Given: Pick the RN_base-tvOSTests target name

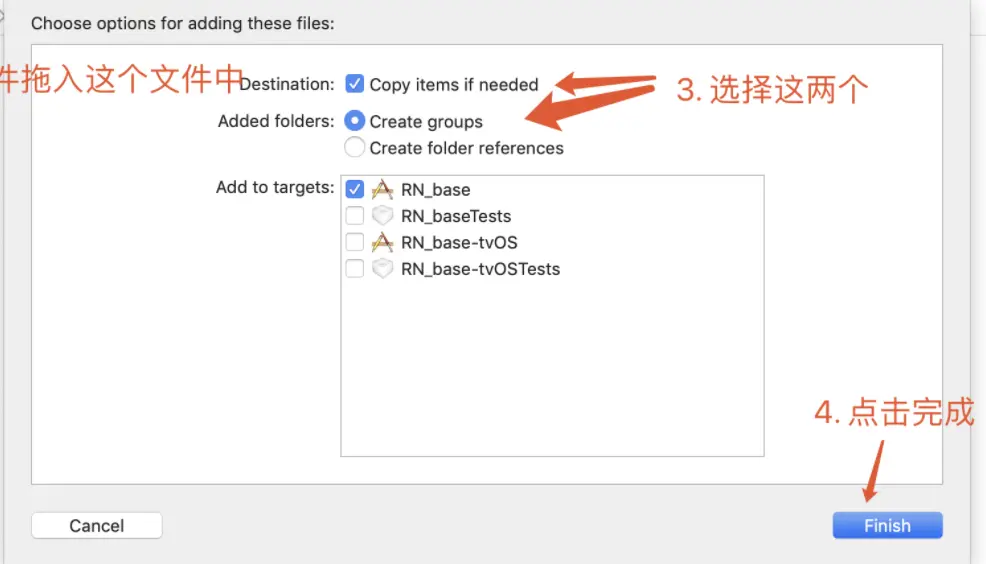Looking at the screenshot, I should click(480, 269).
